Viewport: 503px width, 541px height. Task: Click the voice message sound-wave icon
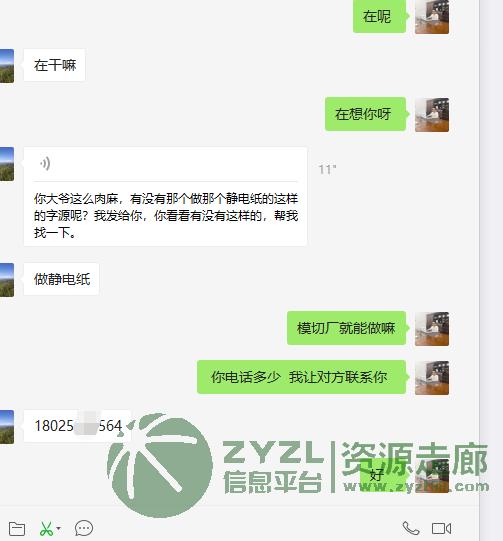coord(45,164)
